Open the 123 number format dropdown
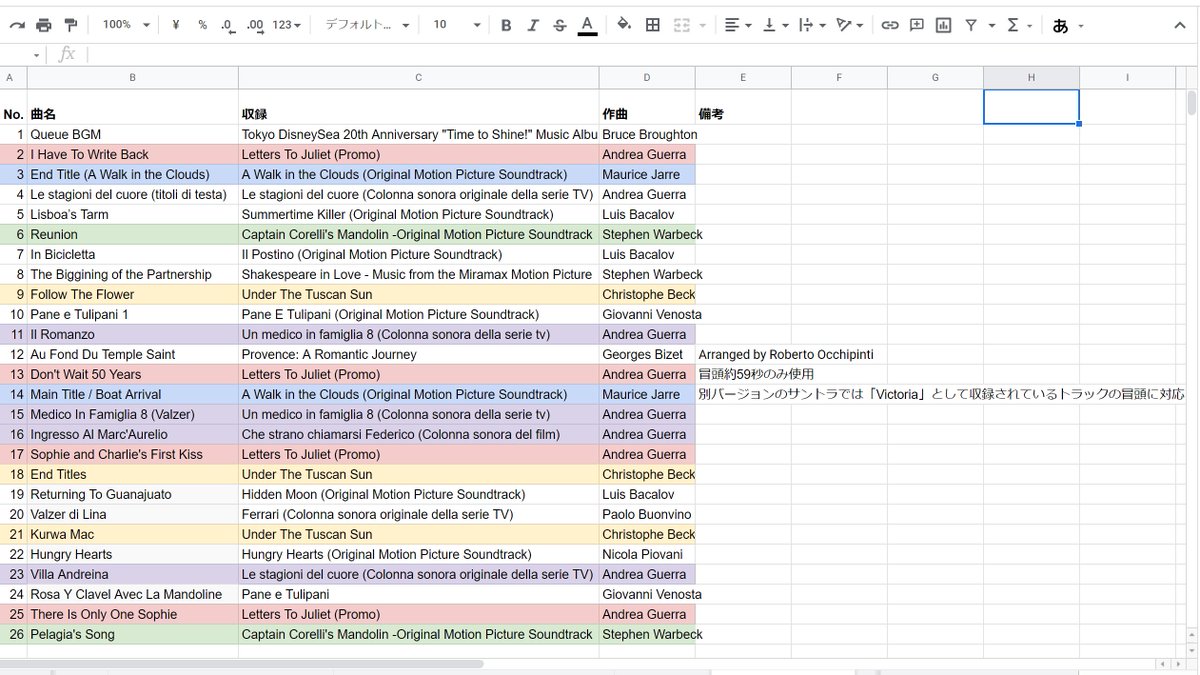The width and height of the screenshot is (1200, 675). (x=286, y=25)
